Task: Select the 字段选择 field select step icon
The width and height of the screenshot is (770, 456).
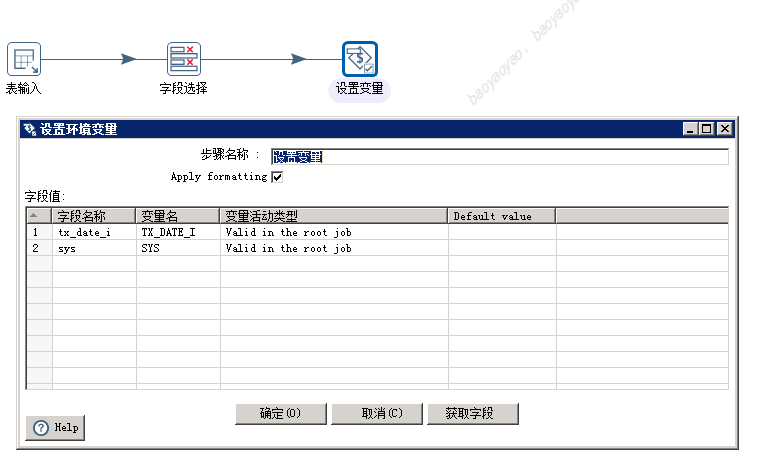Action: [x=184, y=59]
